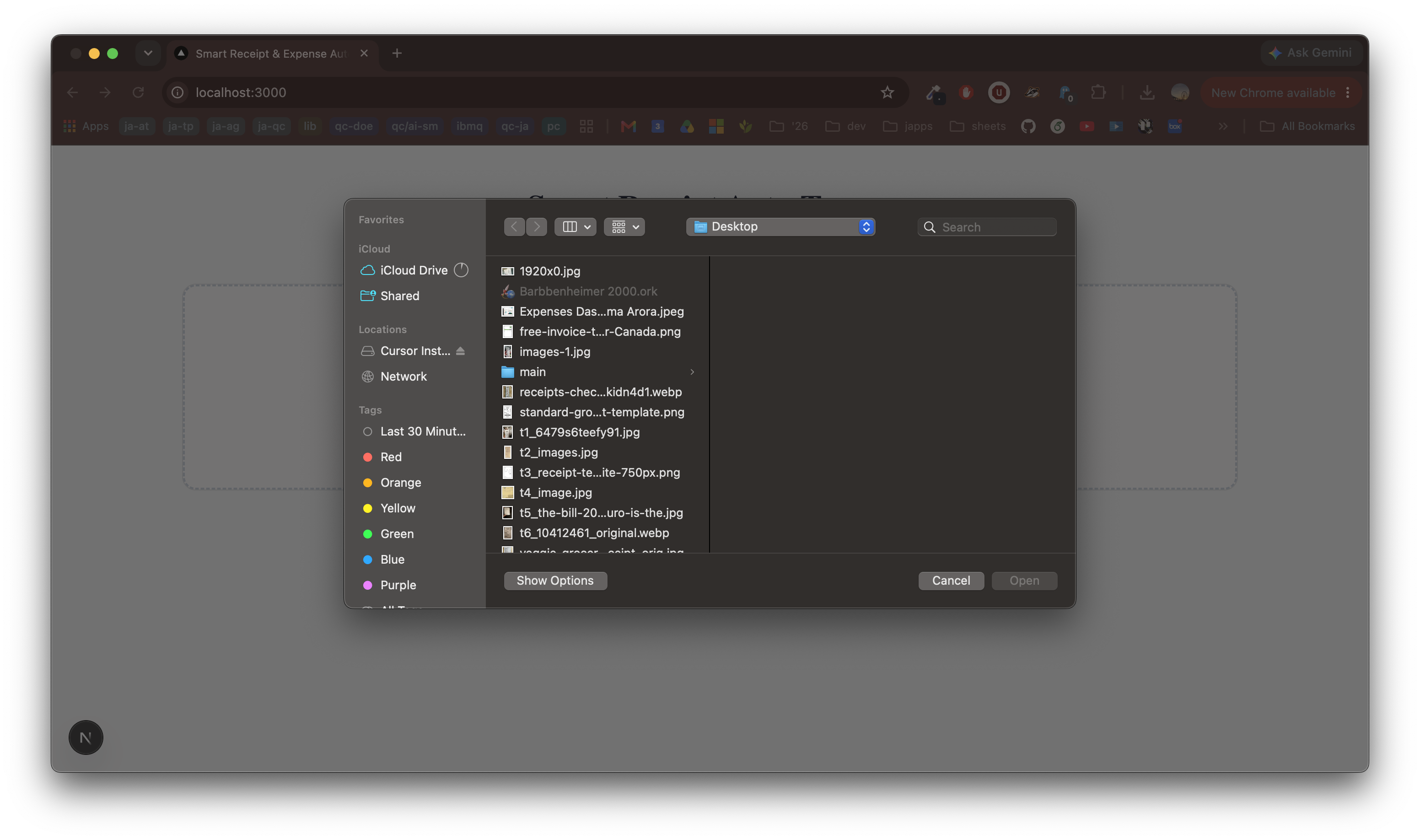Select the Red tag dot
This screenshot has width=1420, height=840.
click(367, 457)
